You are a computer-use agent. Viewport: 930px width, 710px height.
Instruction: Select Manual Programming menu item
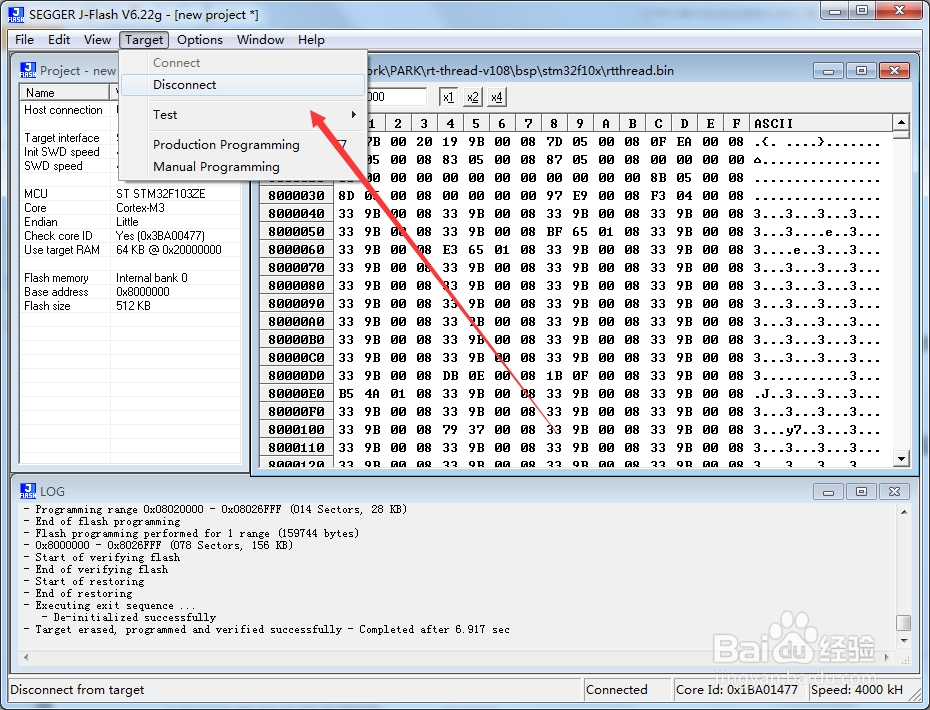coord(243,167)
